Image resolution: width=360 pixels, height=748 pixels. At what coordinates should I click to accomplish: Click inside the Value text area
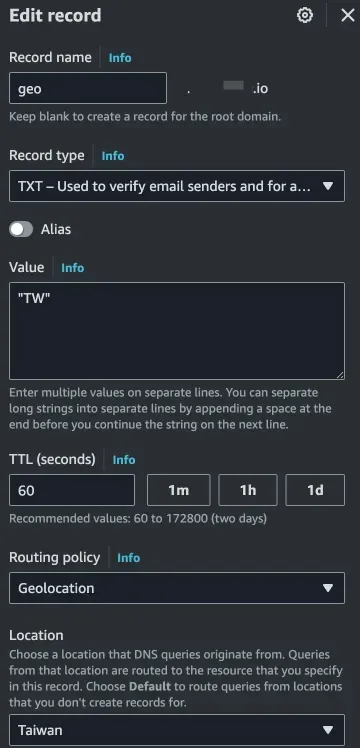click(x=177, y=331)
